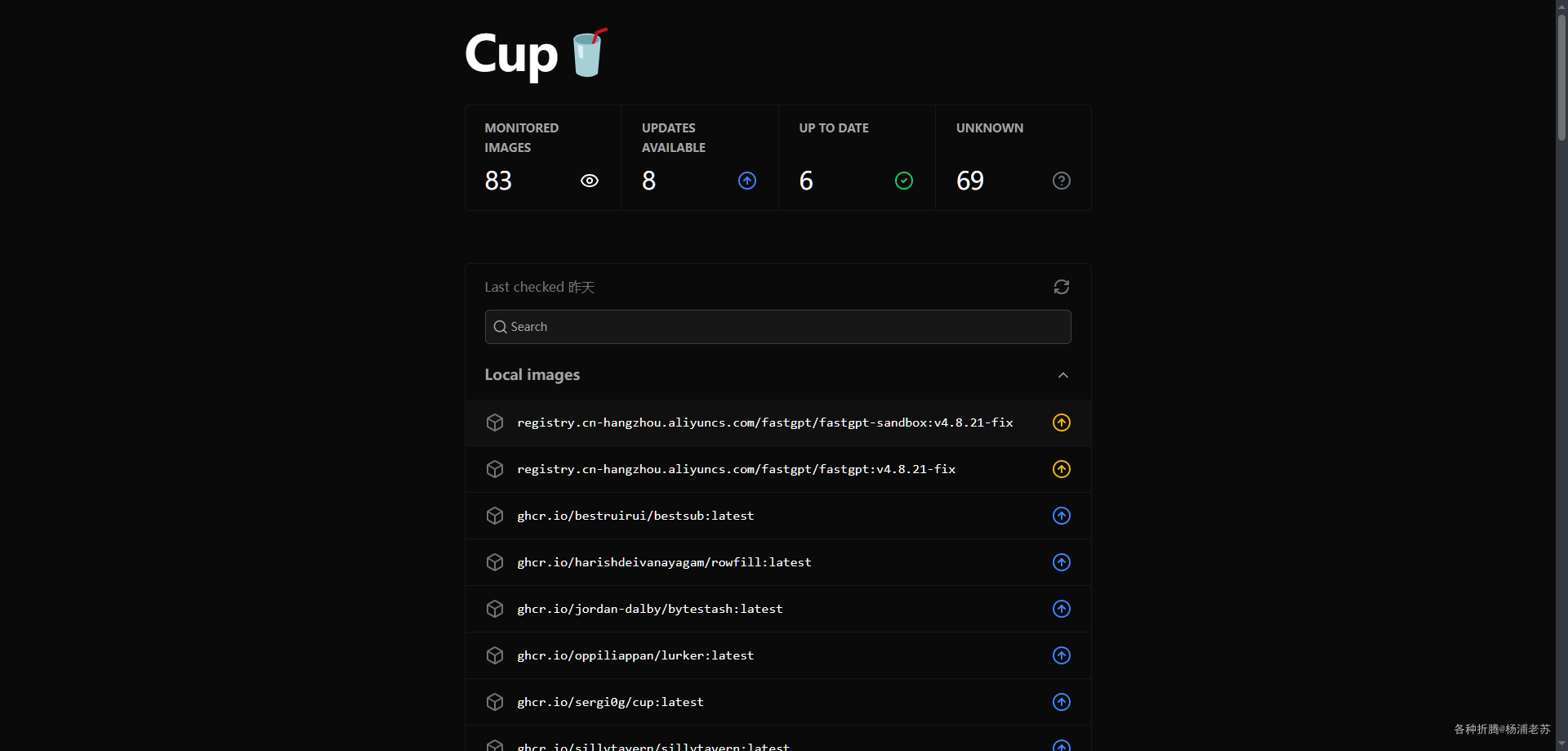Click cube icon beside jordan-dalby/bytestash:latest
This screenshot has width=1568, height=751.
495,609
